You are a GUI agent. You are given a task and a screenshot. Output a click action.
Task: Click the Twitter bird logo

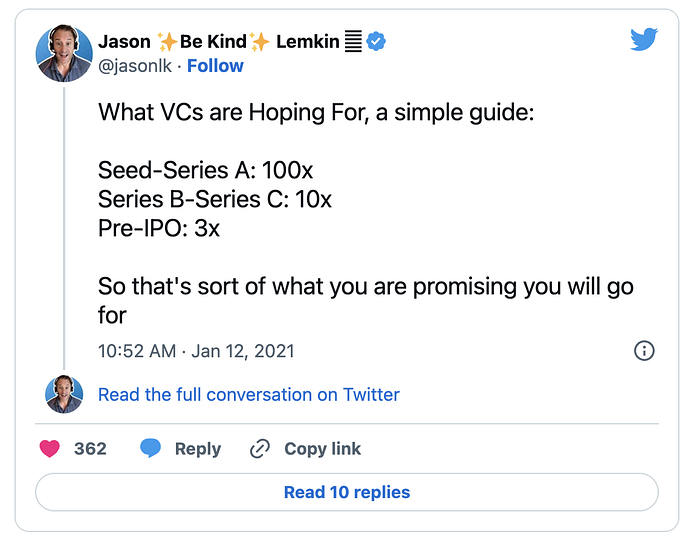click(644, 39)
